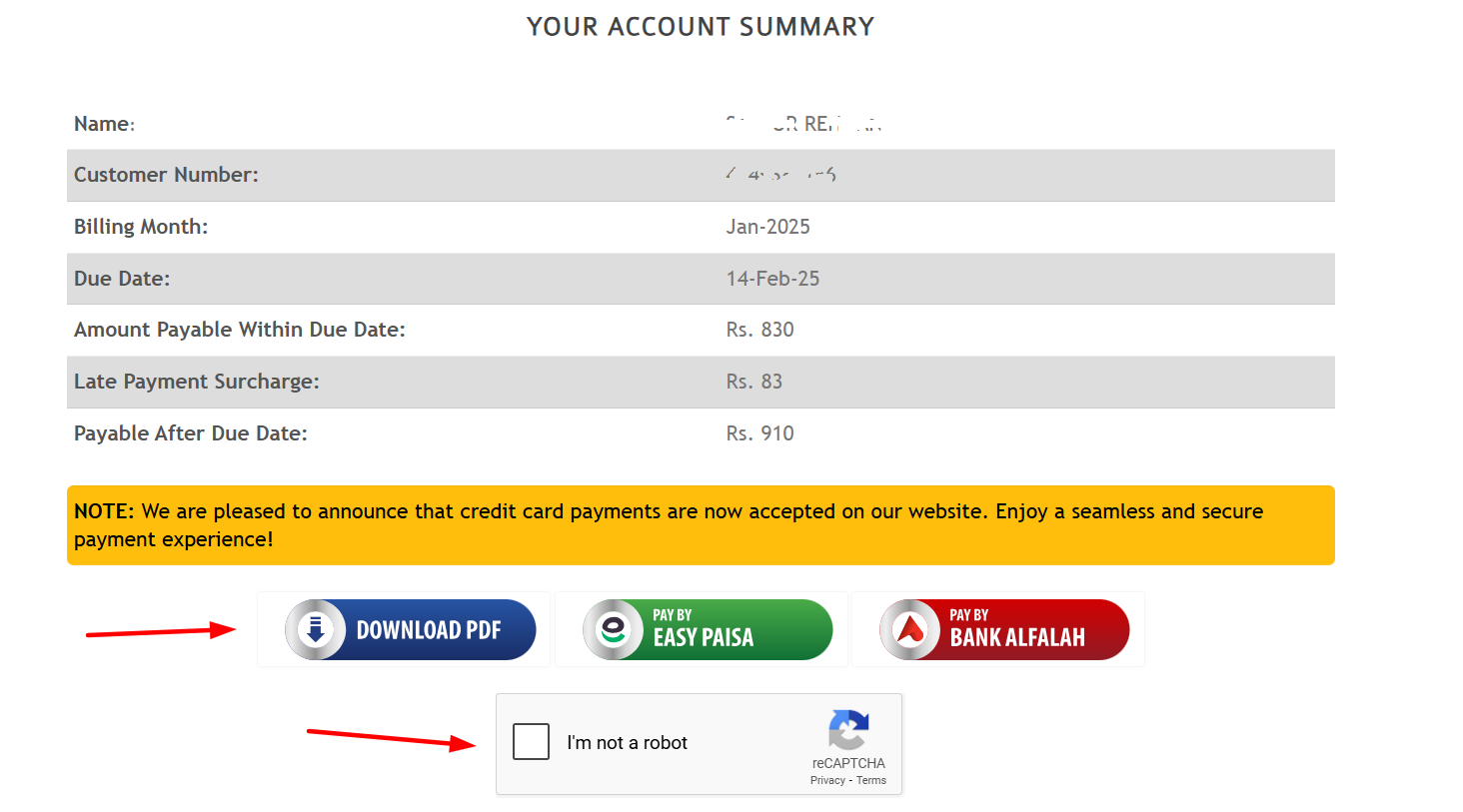
Task: Click the circular emblem on the green button
Action: click(x=614, y=628)
